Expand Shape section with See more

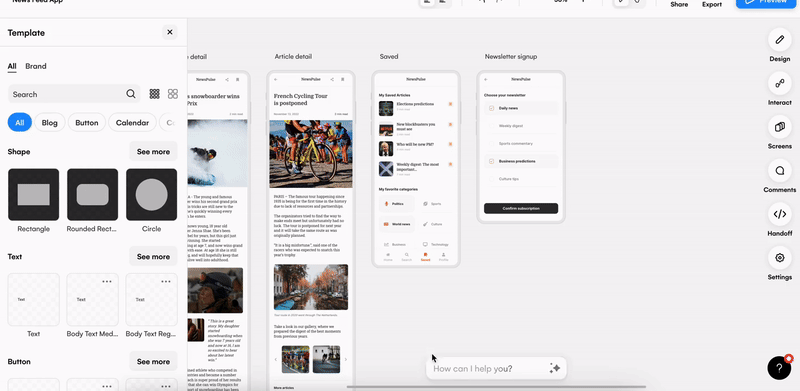click(153, 152)
